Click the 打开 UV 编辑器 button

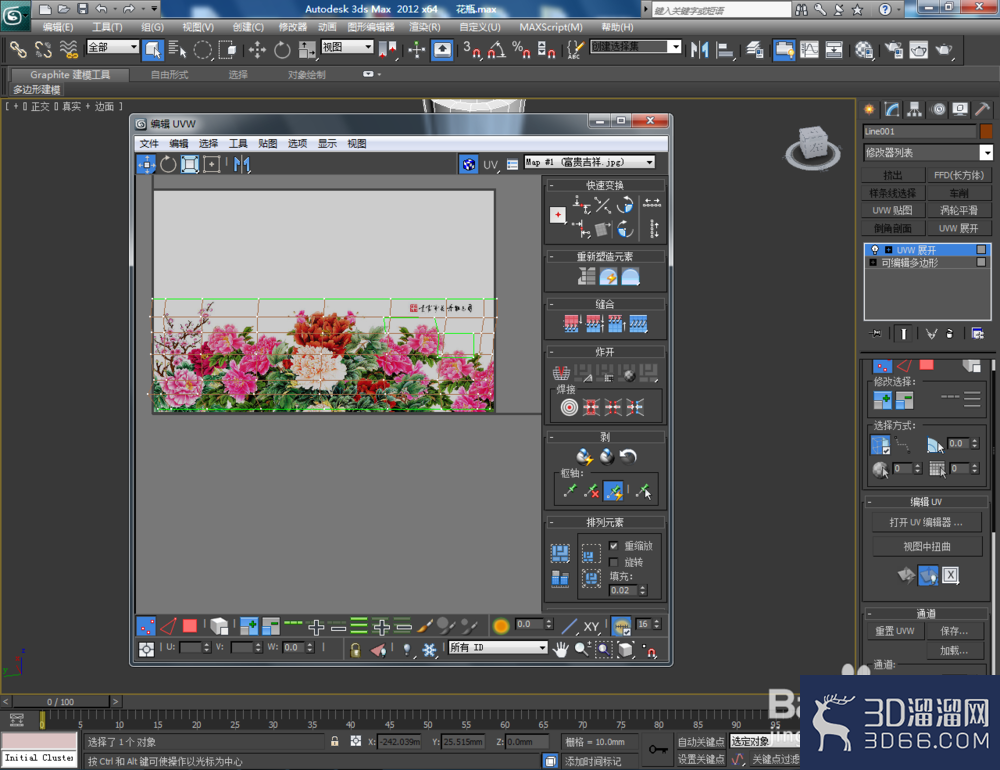[927, 522]
